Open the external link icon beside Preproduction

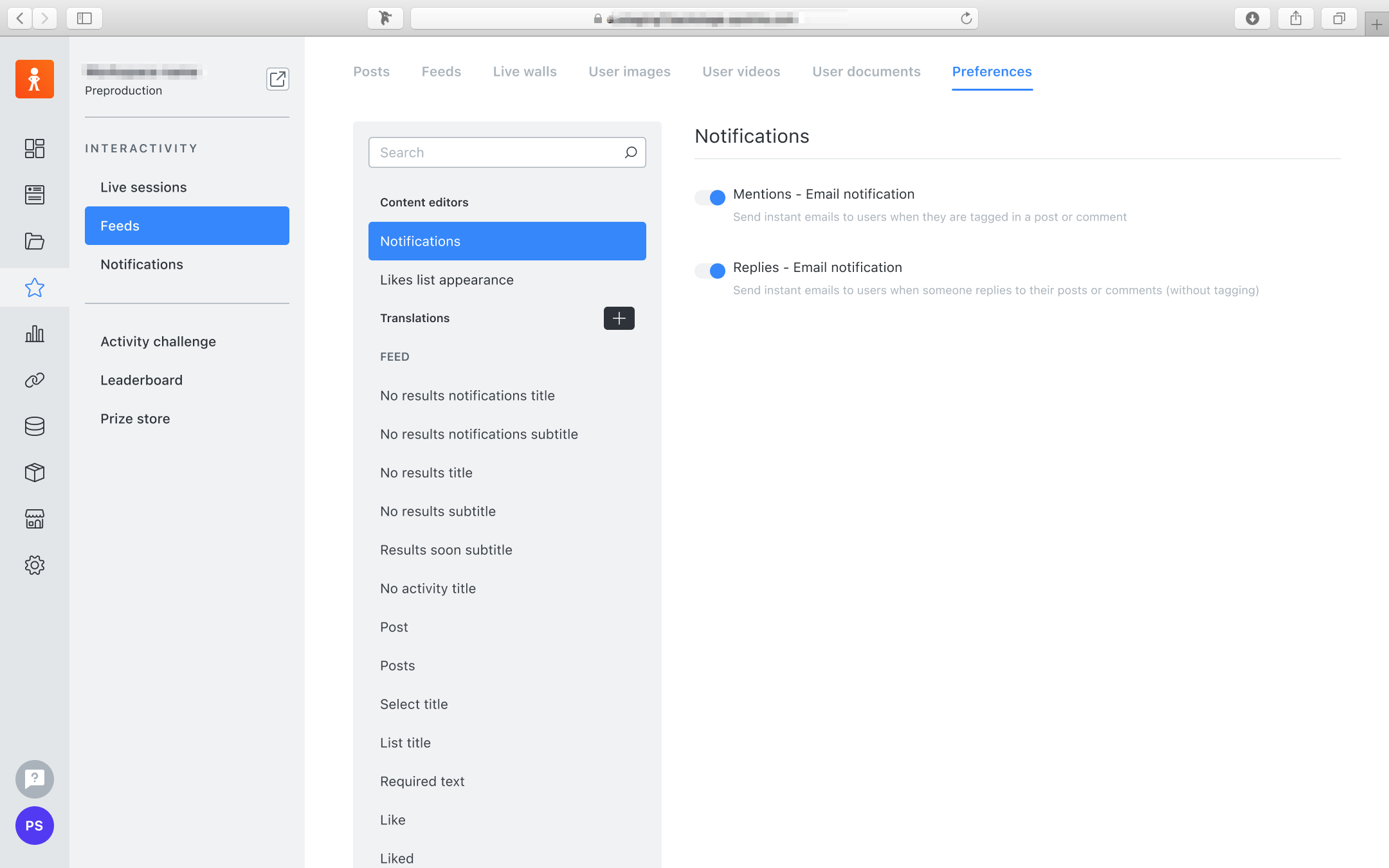[278, 79]
